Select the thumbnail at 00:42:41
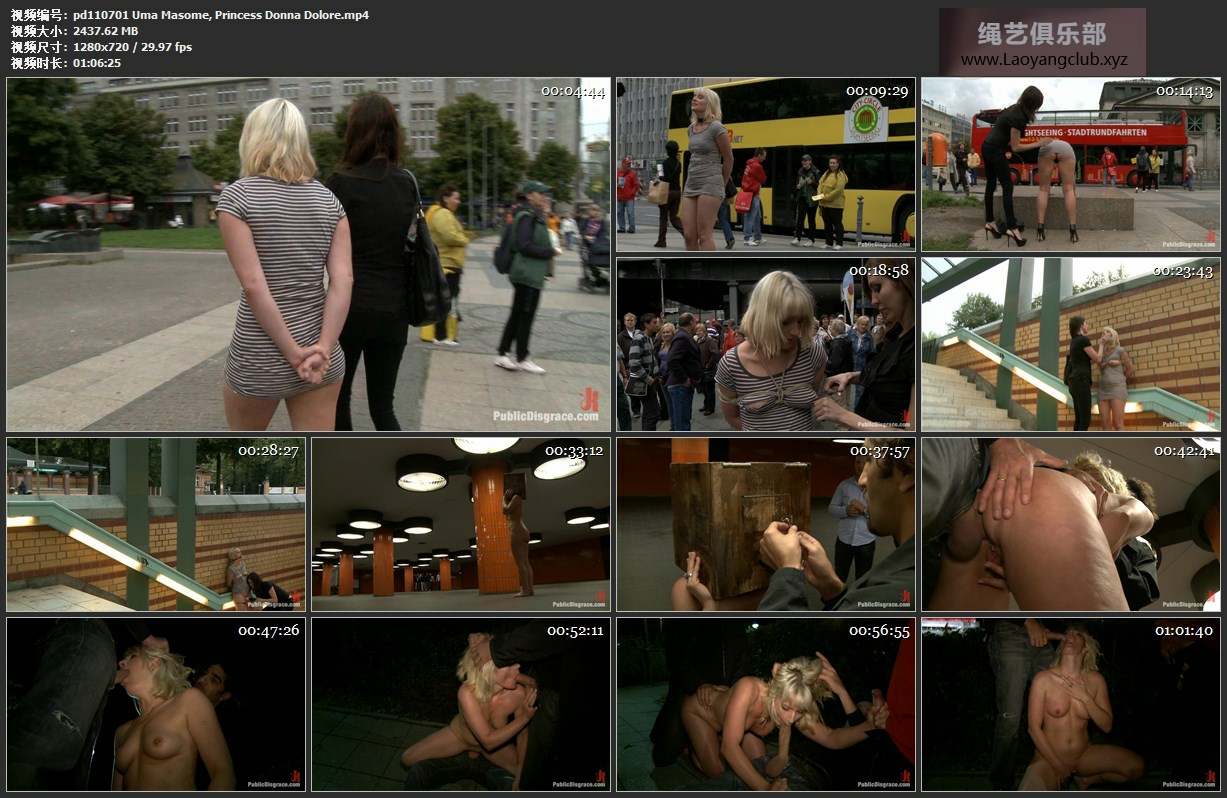This screenshot has width=1227, height=798. coord(1070,524)
